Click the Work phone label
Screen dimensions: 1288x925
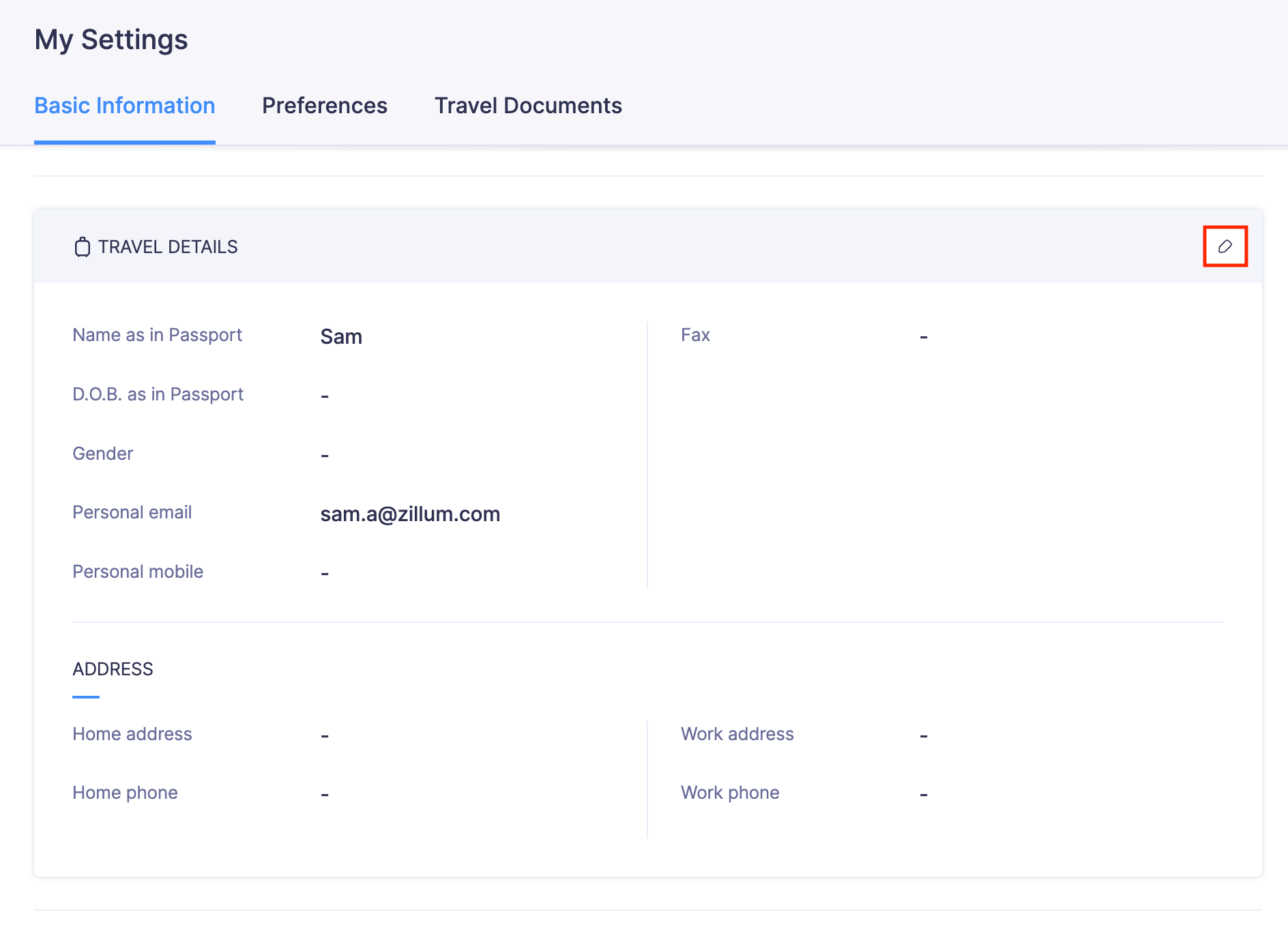pyautogui.click(x=730, y=793)
